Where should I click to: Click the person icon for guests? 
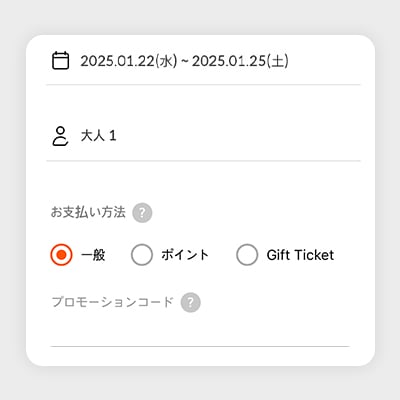click(x=60, y=136)
